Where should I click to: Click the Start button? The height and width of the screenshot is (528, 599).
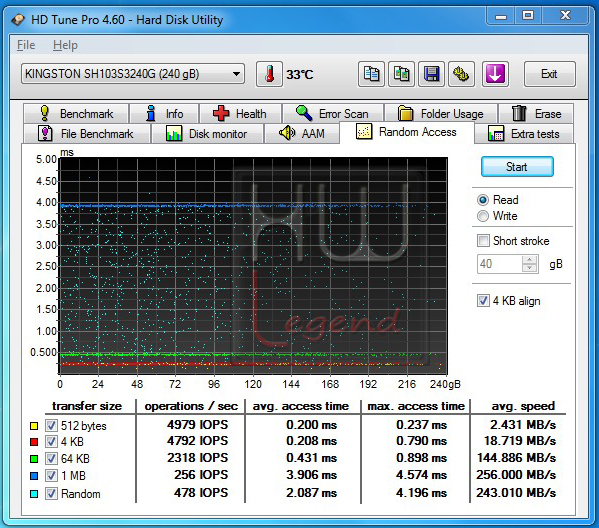[517, 167]
